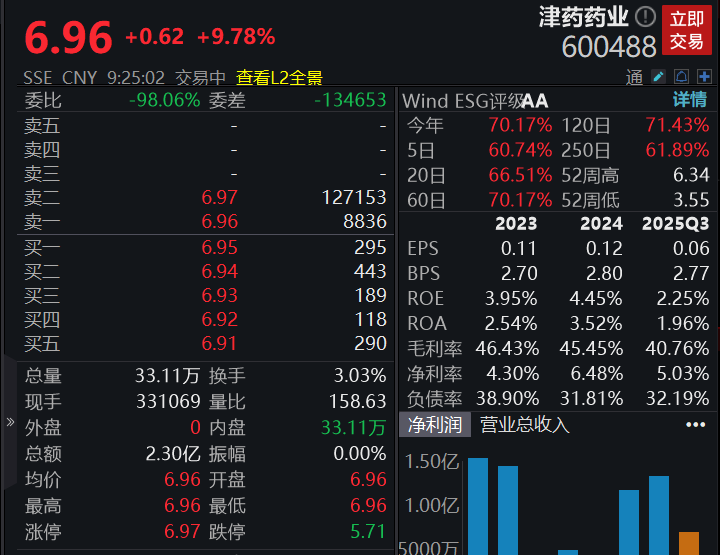Click the 买五 bid price 6.91

[x=219, y=343]
